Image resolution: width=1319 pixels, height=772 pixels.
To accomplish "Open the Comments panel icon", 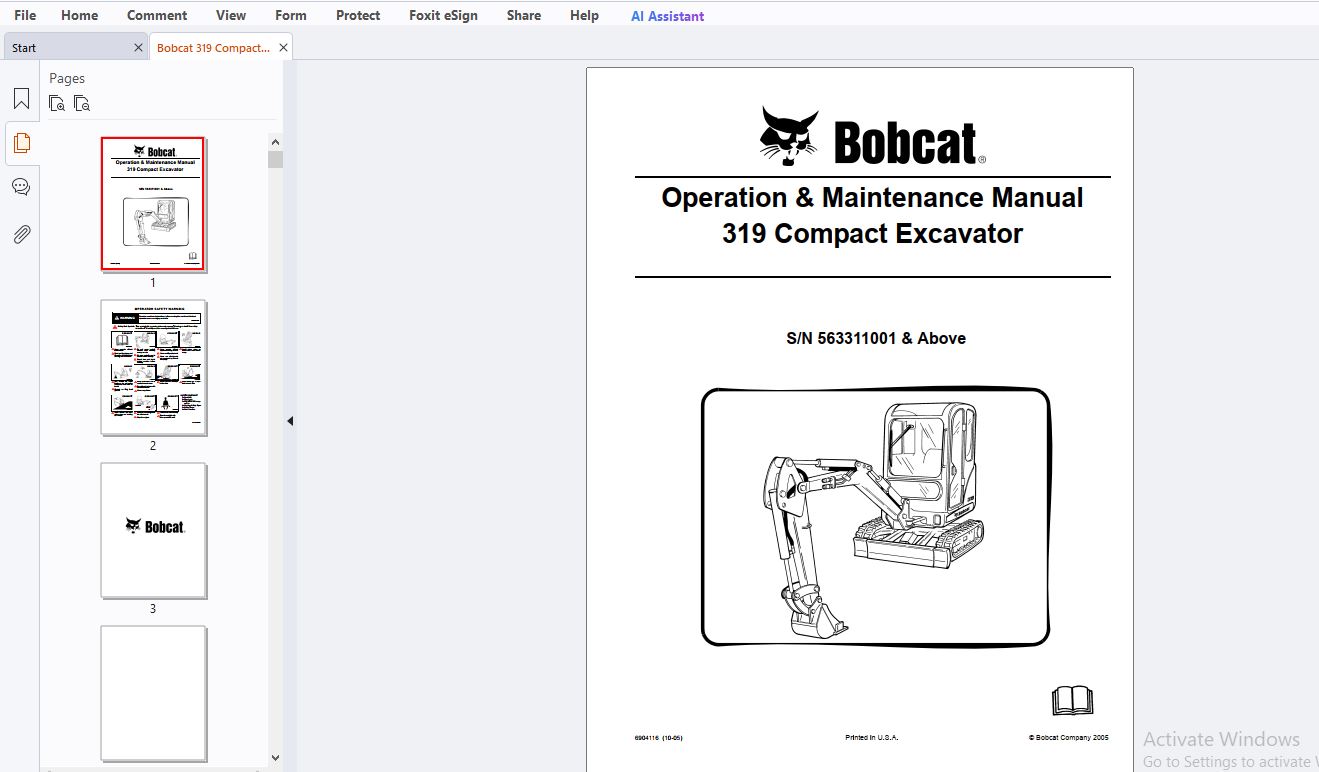I will (x=21, y=187).
